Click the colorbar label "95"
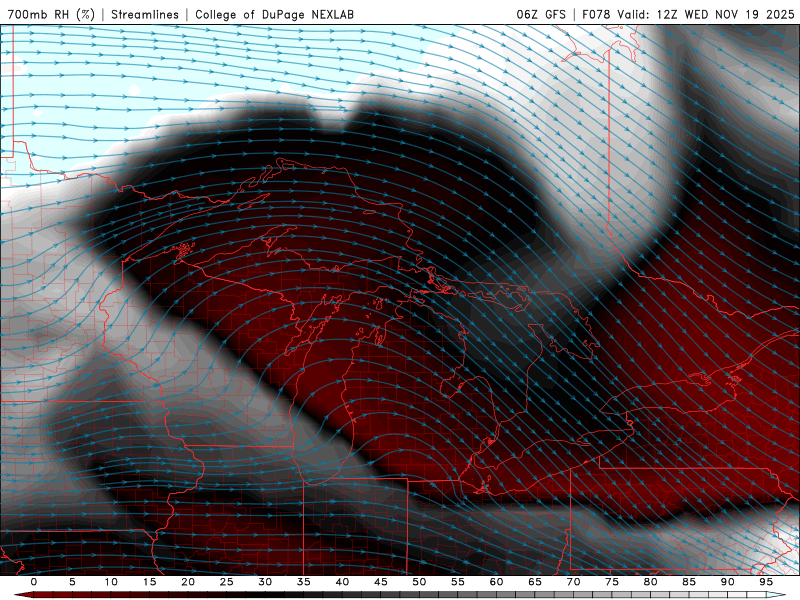800x600 pixels. 765,582
